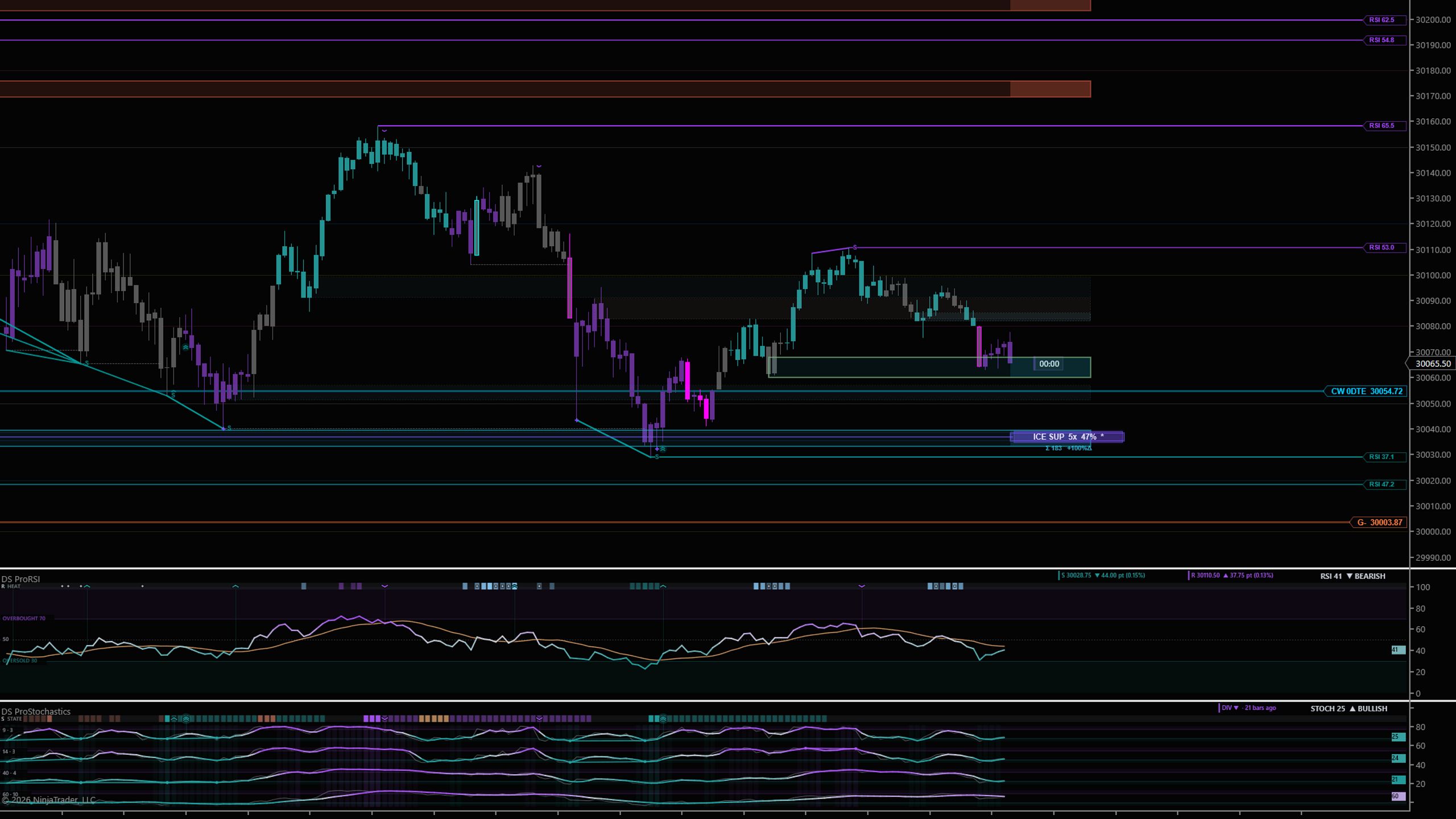The height and width of the screenshot is (819, 1456).
Task: Click the Σ 183 +100%Δ text
Action: (1068, 448)
